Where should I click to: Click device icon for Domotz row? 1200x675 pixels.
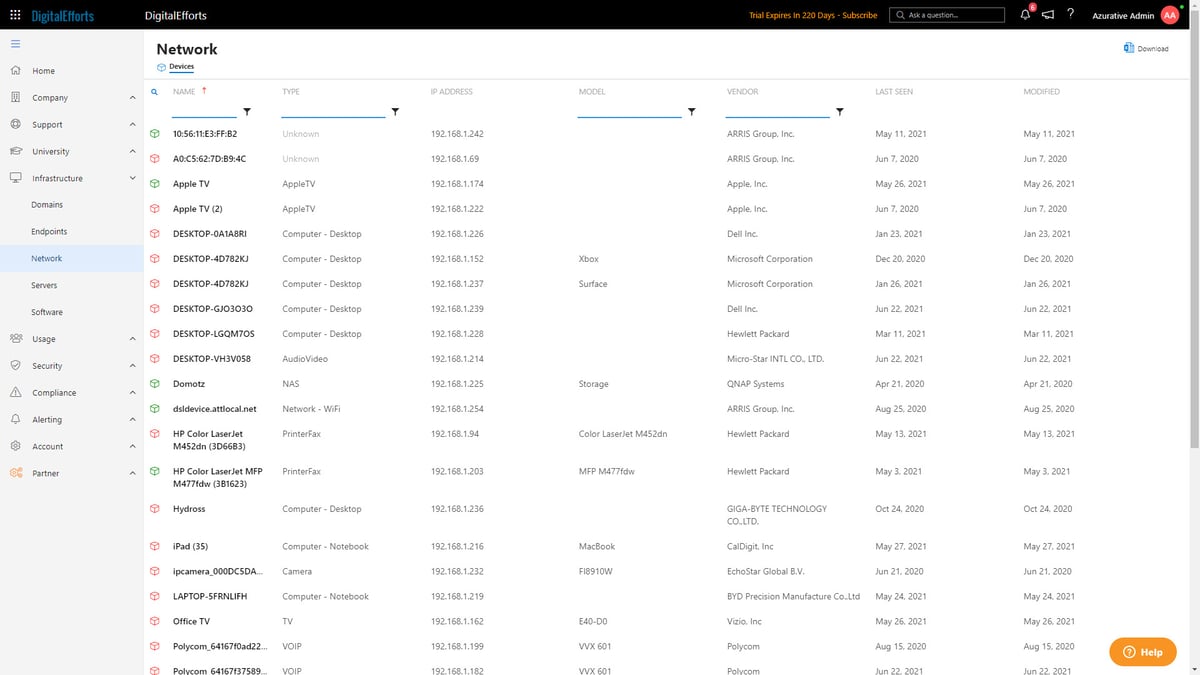[x=155, y=384]
